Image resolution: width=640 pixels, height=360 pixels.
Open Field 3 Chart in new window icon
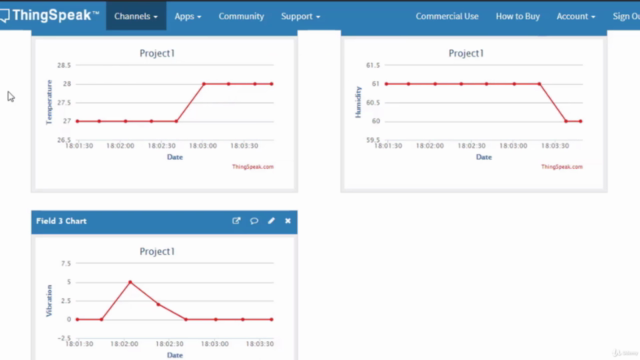[236, 221]
